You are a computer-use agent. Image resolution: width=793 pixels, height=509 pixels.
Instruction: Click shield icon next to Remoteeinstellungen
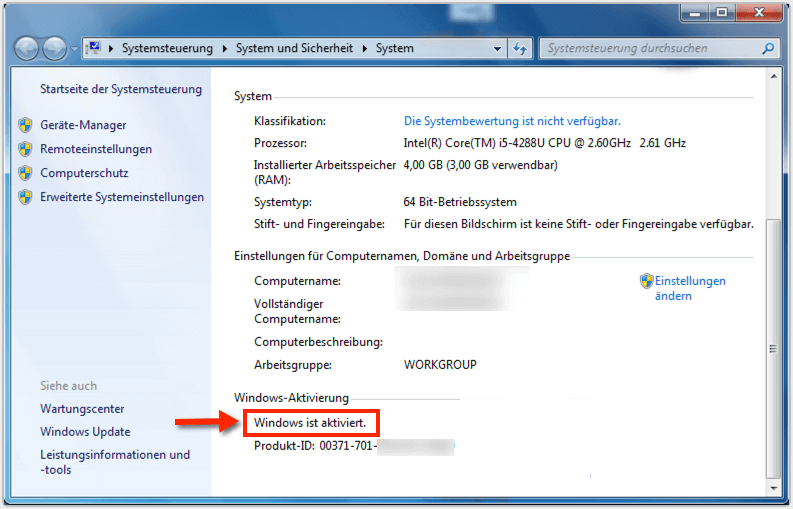(25, 149)
